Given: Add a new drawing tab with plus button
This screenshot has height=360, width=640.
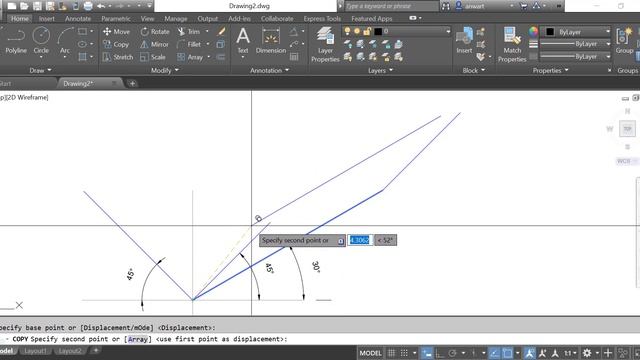Looking at the screenshot, I should [x=132, y=84].
